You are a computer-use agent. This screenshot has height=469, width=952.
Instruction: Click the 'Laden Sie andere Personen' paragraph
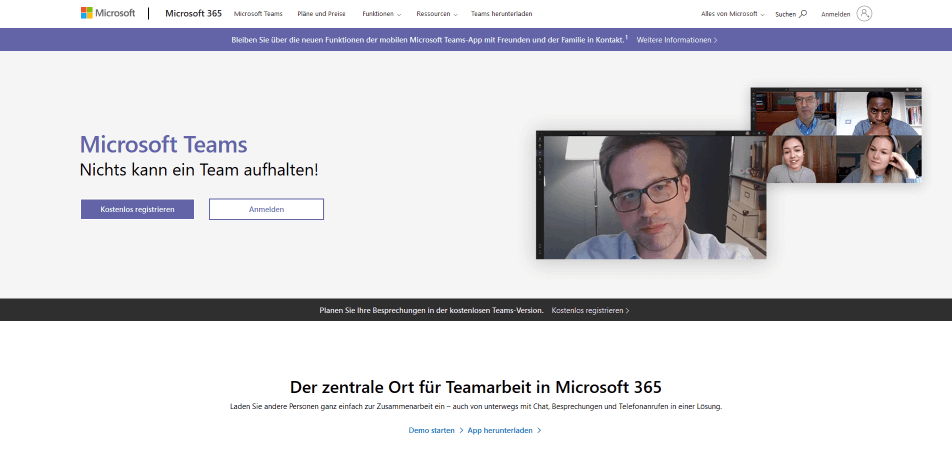476,407
